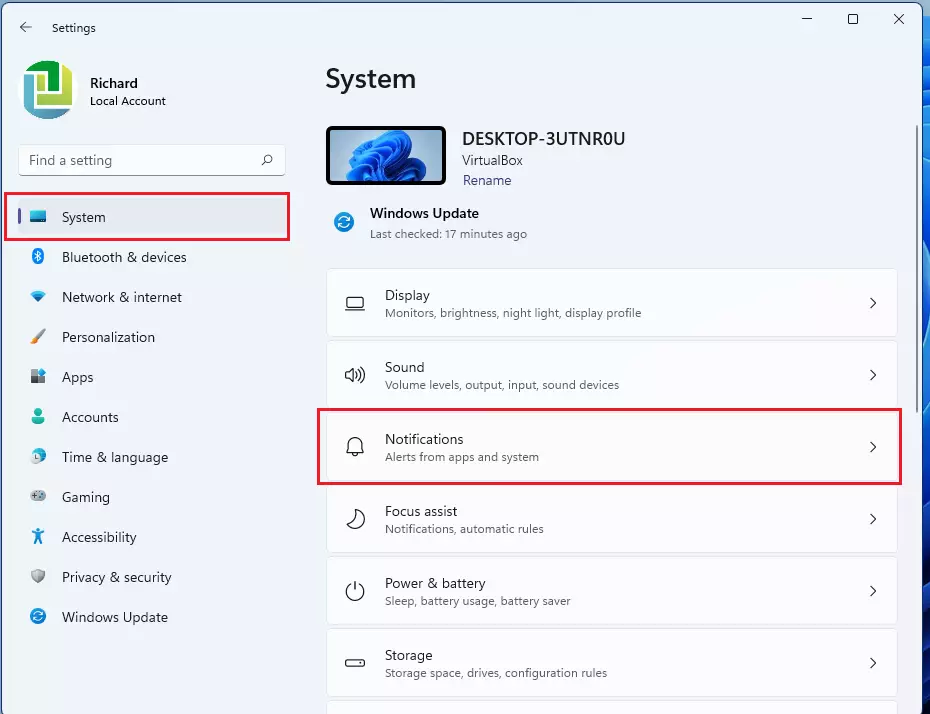The width and height of the screenshot is (930, 714).
Task: Select Apps in the sidebar
Action: [77, 377]
